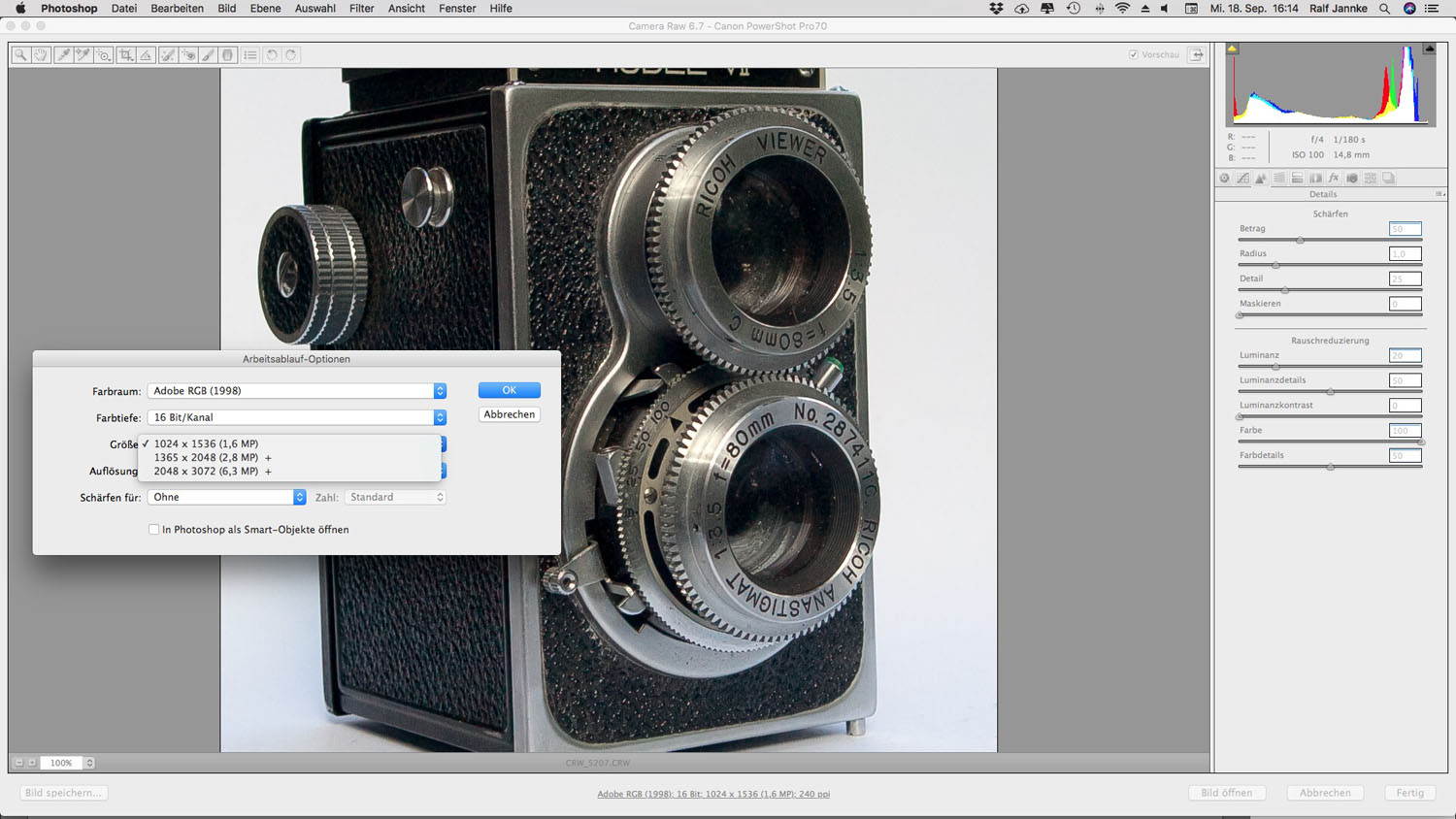
Task: Open the Fenster menu
Action: [x=457, y=9]
